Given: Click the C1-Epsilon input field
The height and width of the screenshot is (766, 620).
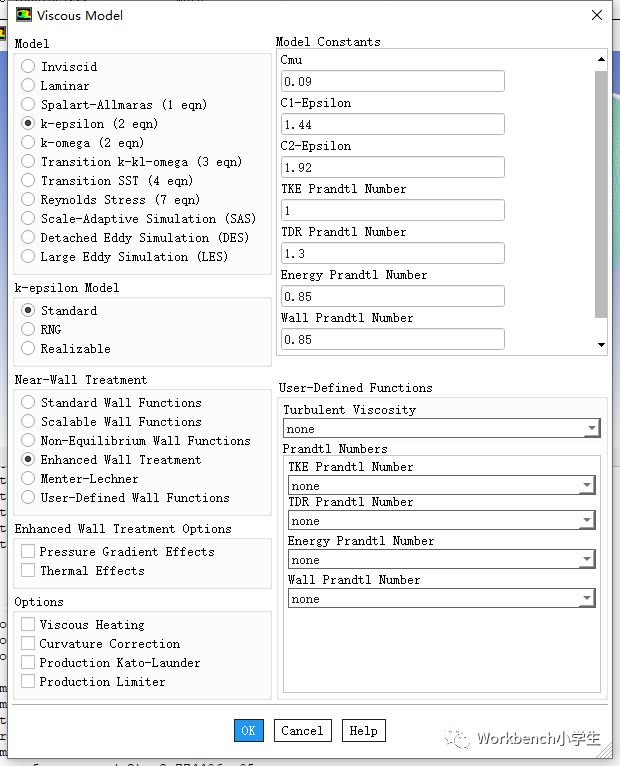Looking at the screenshot, I should (x=393, y=124).
